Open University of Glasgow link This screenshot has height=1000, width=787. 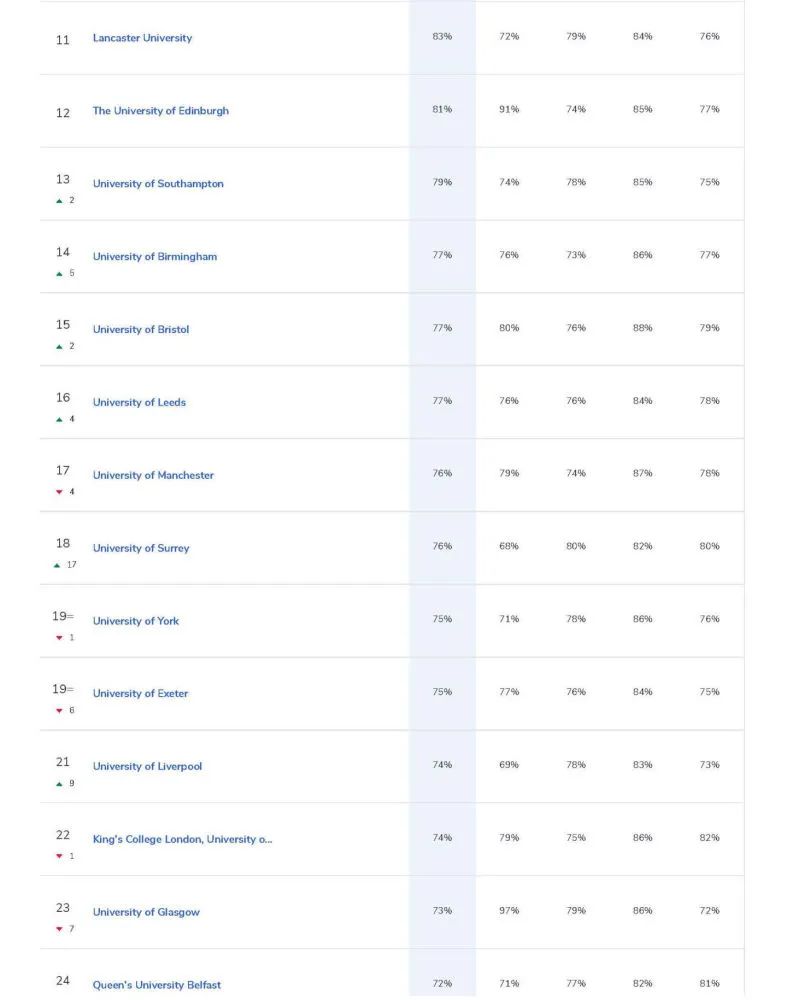146,913
